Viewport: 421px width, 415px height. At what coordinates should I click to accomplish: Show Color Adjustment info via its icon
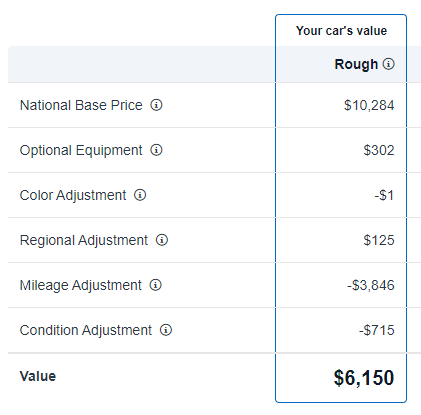coord(140,195)
